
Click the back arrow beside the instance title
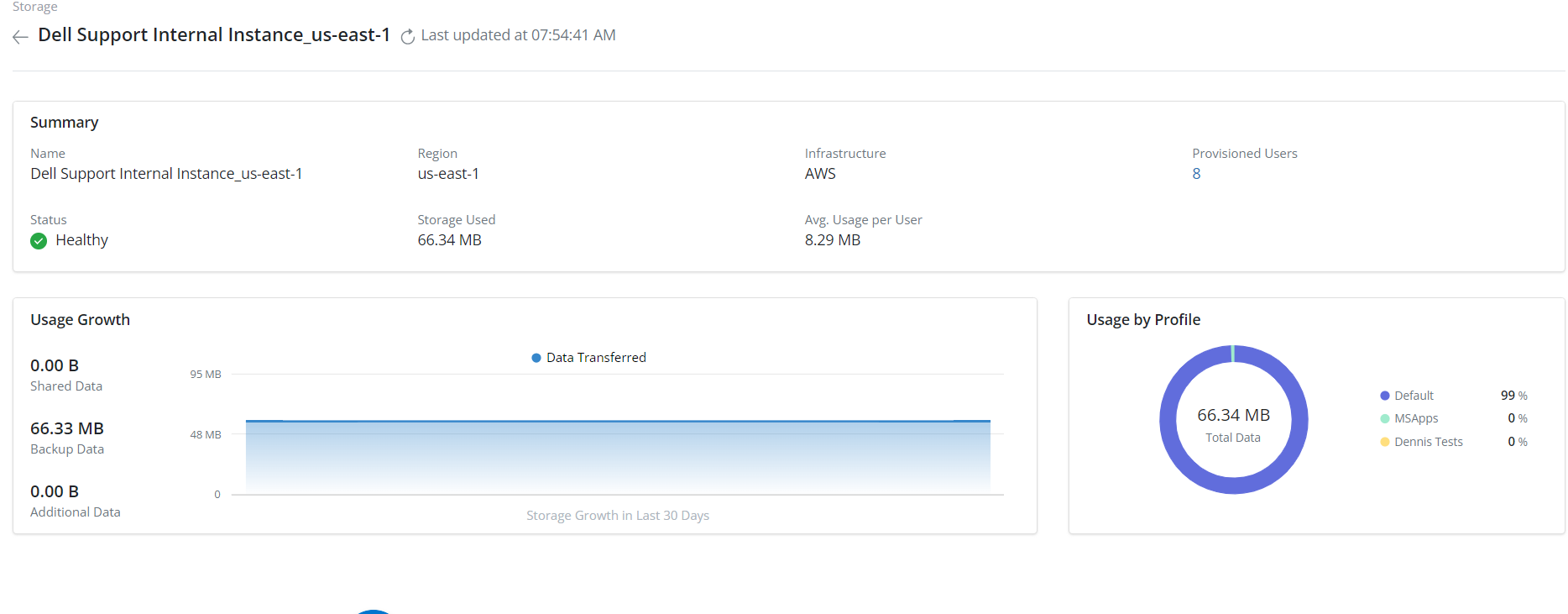tap(21, 36)
